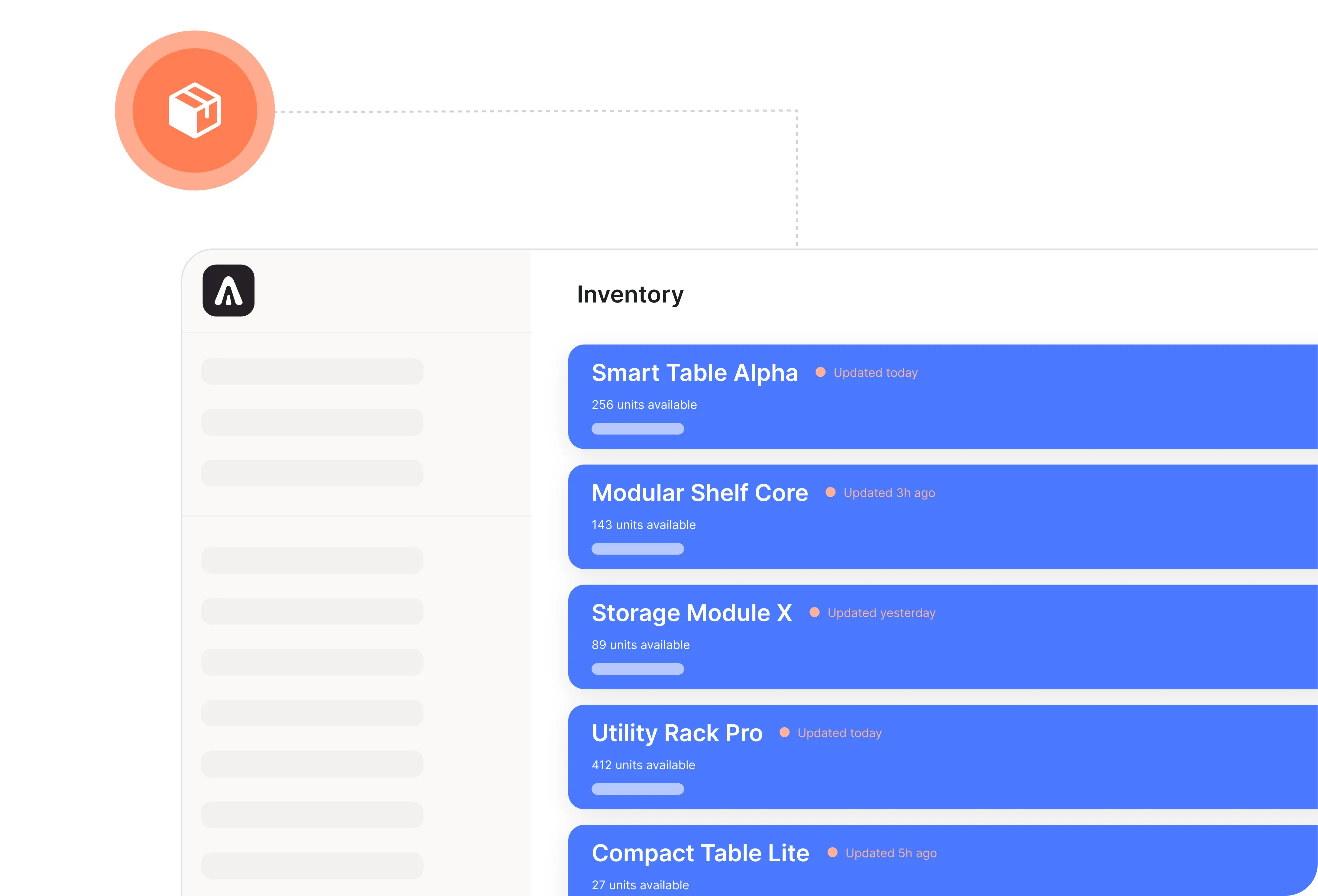Image resolution: width=1318 pixels, height=896 pixels.
Task: Click stock bar under 256 units available
Action: coord(637,429)
